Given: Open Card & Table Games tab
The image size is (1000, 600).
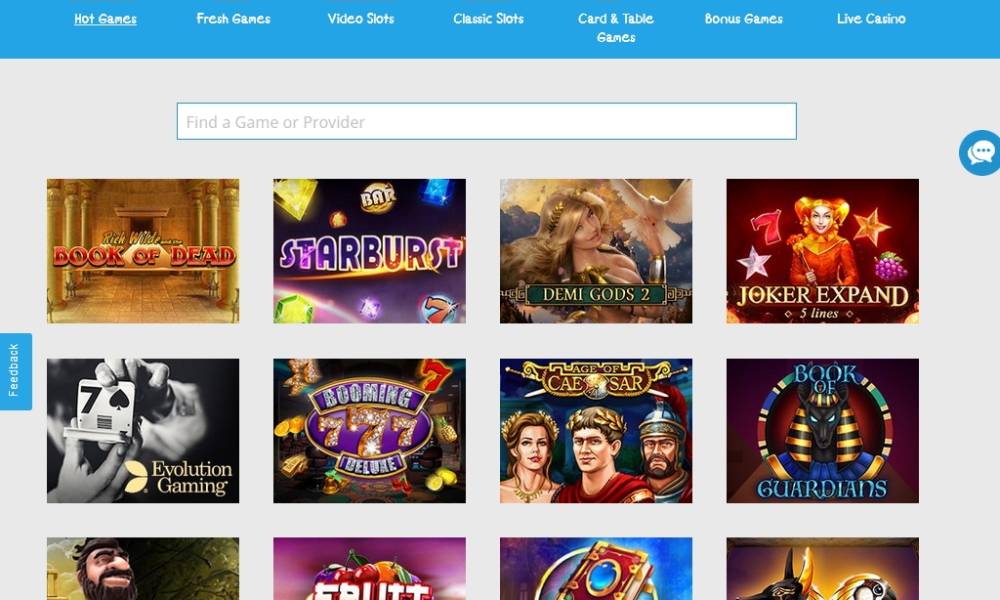Looking at the screenshot, I should [x=616, y=28].
